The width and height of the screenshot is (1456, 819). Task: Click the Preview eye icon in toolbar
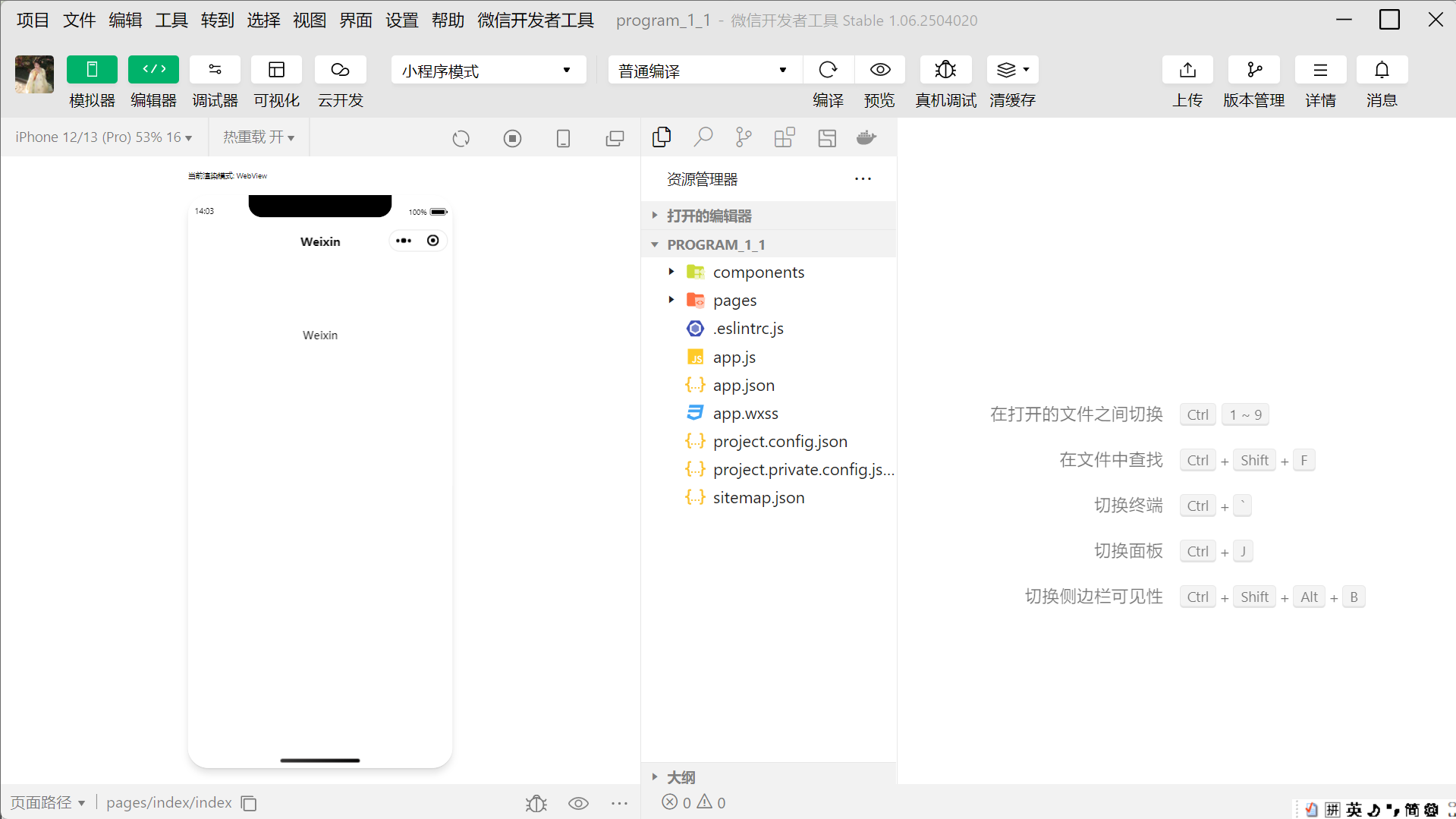coord(880,70)
